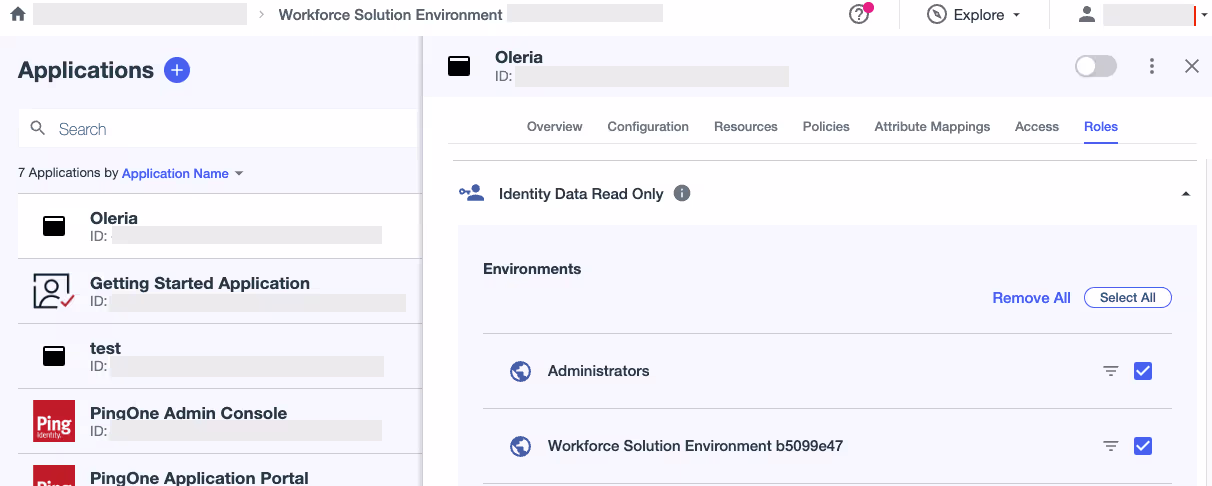1212x486 pixels.
Task: Open the Explore dropdown menu
Action: pos(974,15)
